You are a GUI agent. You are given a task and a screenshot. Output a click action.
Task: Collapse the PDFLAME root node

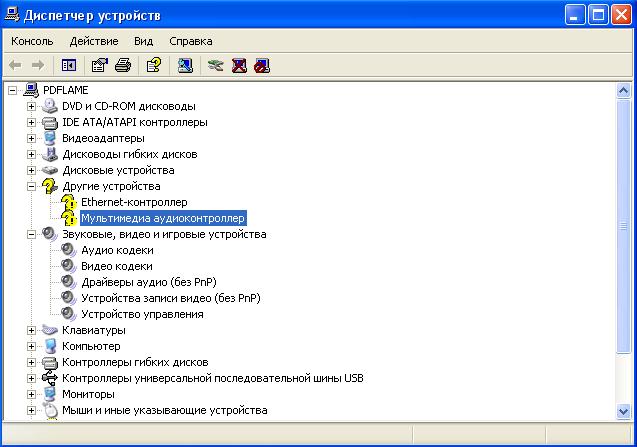13,90
